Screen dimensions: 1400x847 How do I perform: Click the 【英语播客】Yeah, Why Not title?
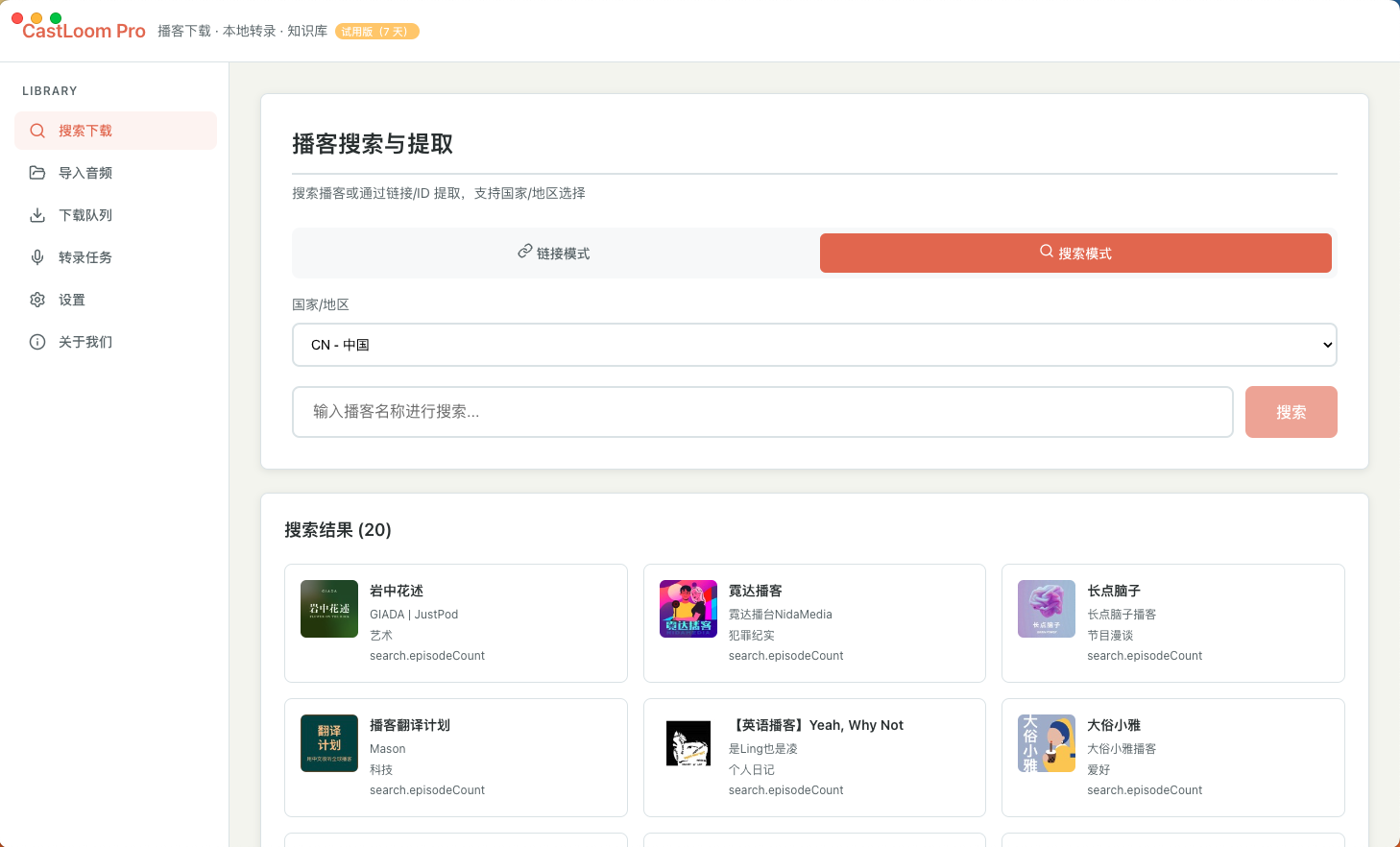[x=816, y=725]
